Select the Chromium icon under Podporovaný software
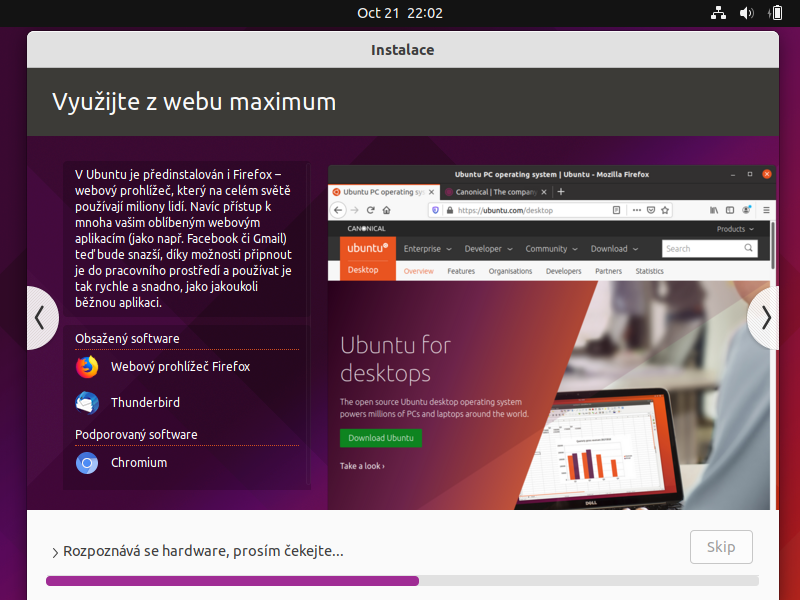Image resolution: width=800 pixels, height=600 pixels. pyautogui.click(x=88, y=463)
